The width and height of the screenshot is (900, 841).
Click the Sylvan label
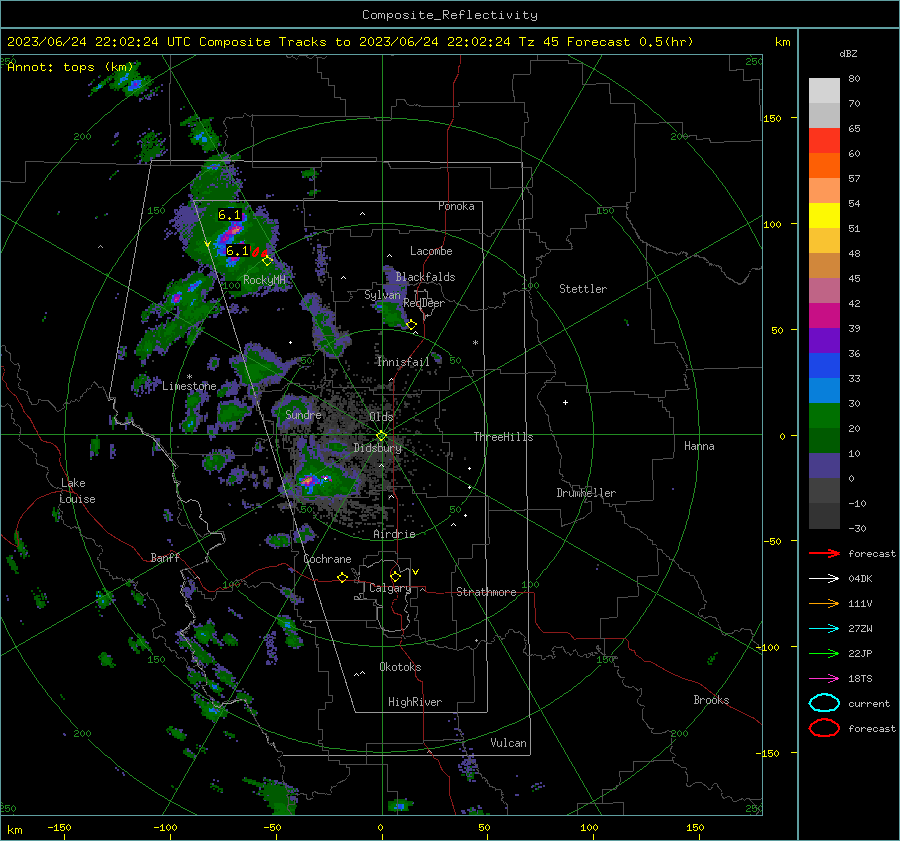tap(382, 295)
